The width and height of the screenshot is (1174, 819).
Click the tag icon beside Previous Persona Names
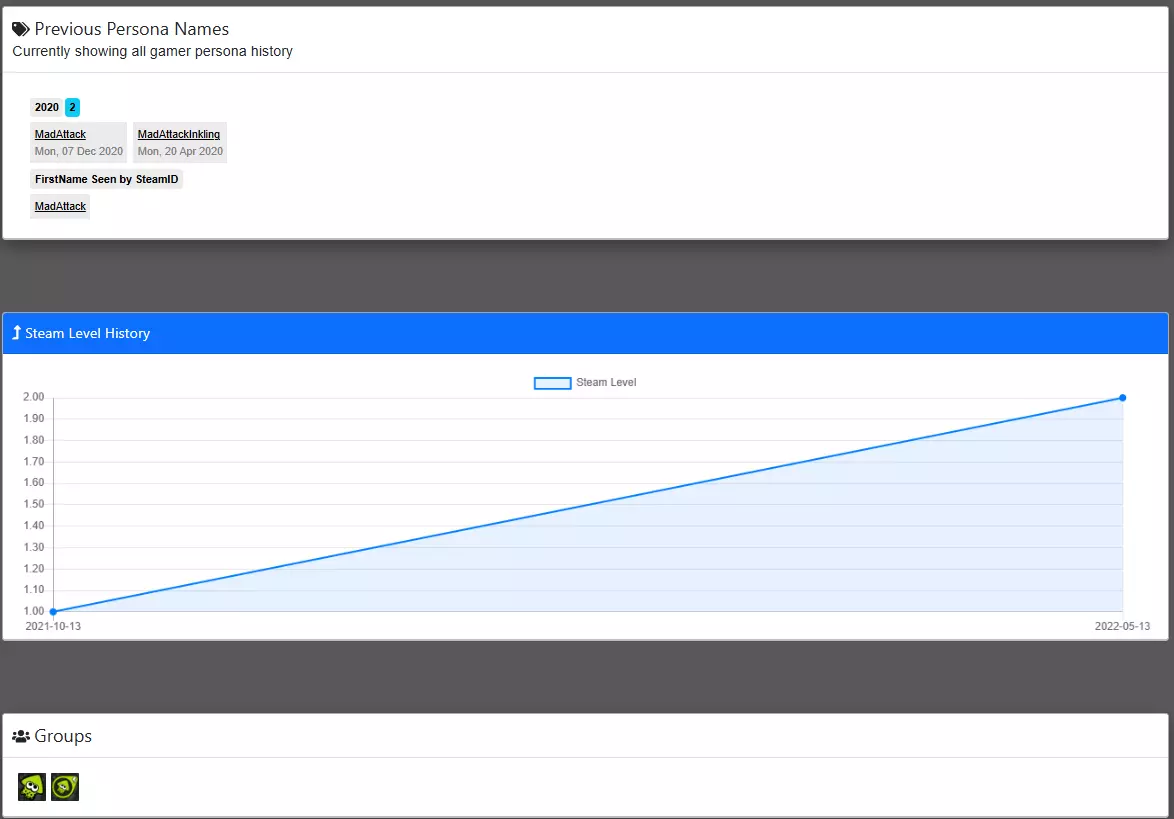pos(21,29)
